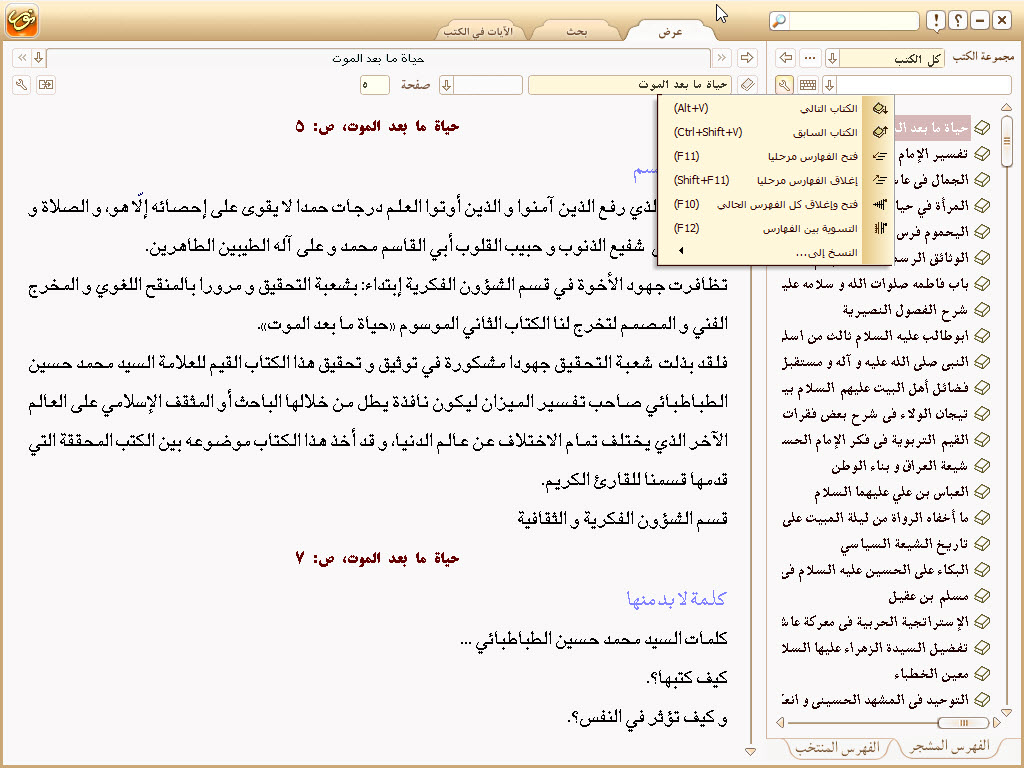Click the blue بسم link near the page top
The width and height of the screenshot is (1024, 768).
click(x=645, y=171)
